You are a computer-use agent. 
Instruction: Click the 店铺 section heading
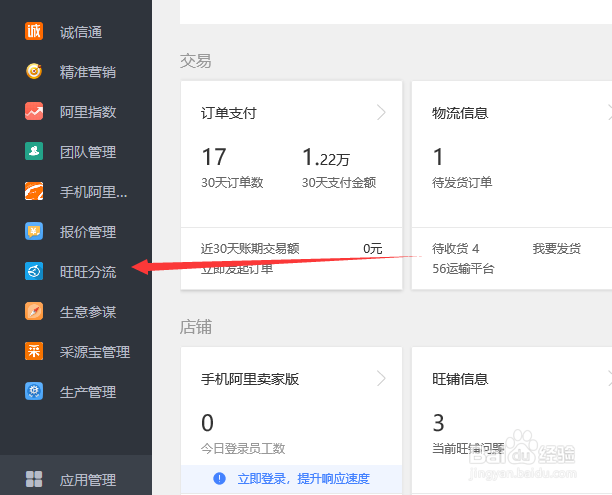(196, 327)
